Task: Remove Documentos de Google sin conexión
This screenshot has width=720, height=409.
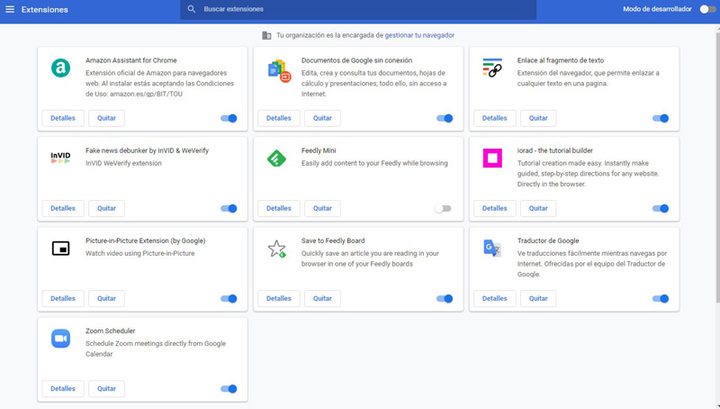Action: pos(322,118)
